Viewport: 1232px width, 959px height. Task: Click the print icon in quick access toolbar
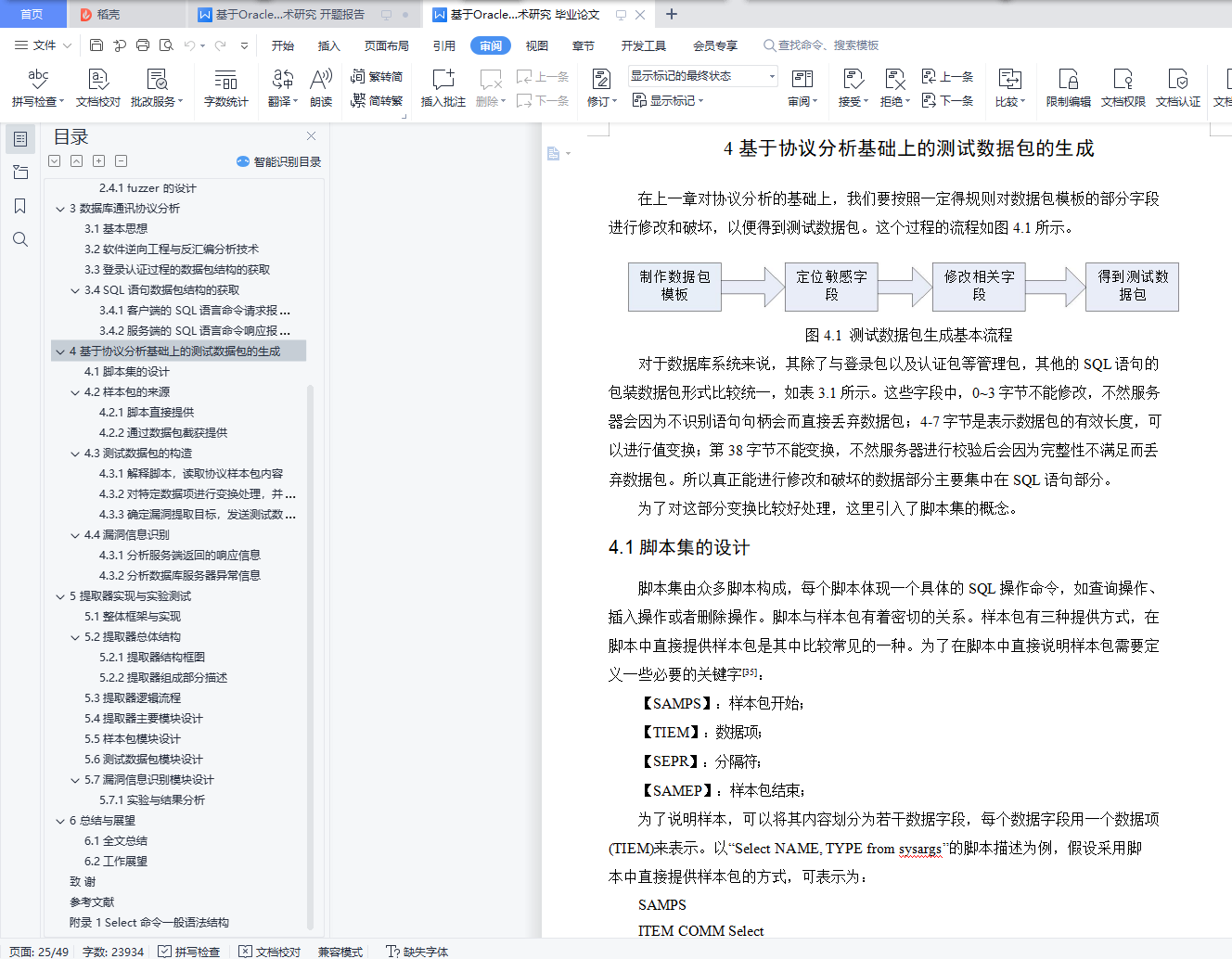(x=143, y=45)
